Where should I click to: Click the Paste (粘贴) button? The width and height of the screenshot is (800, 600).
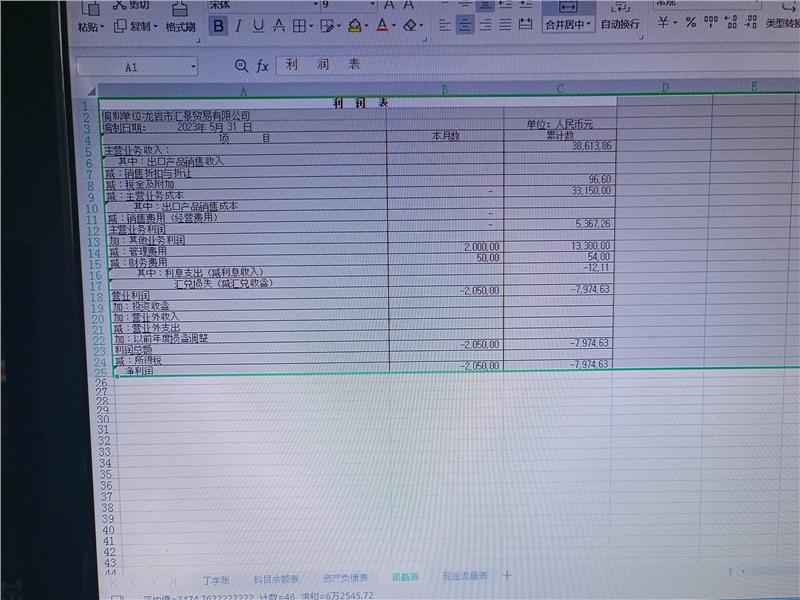coord(90,26)
